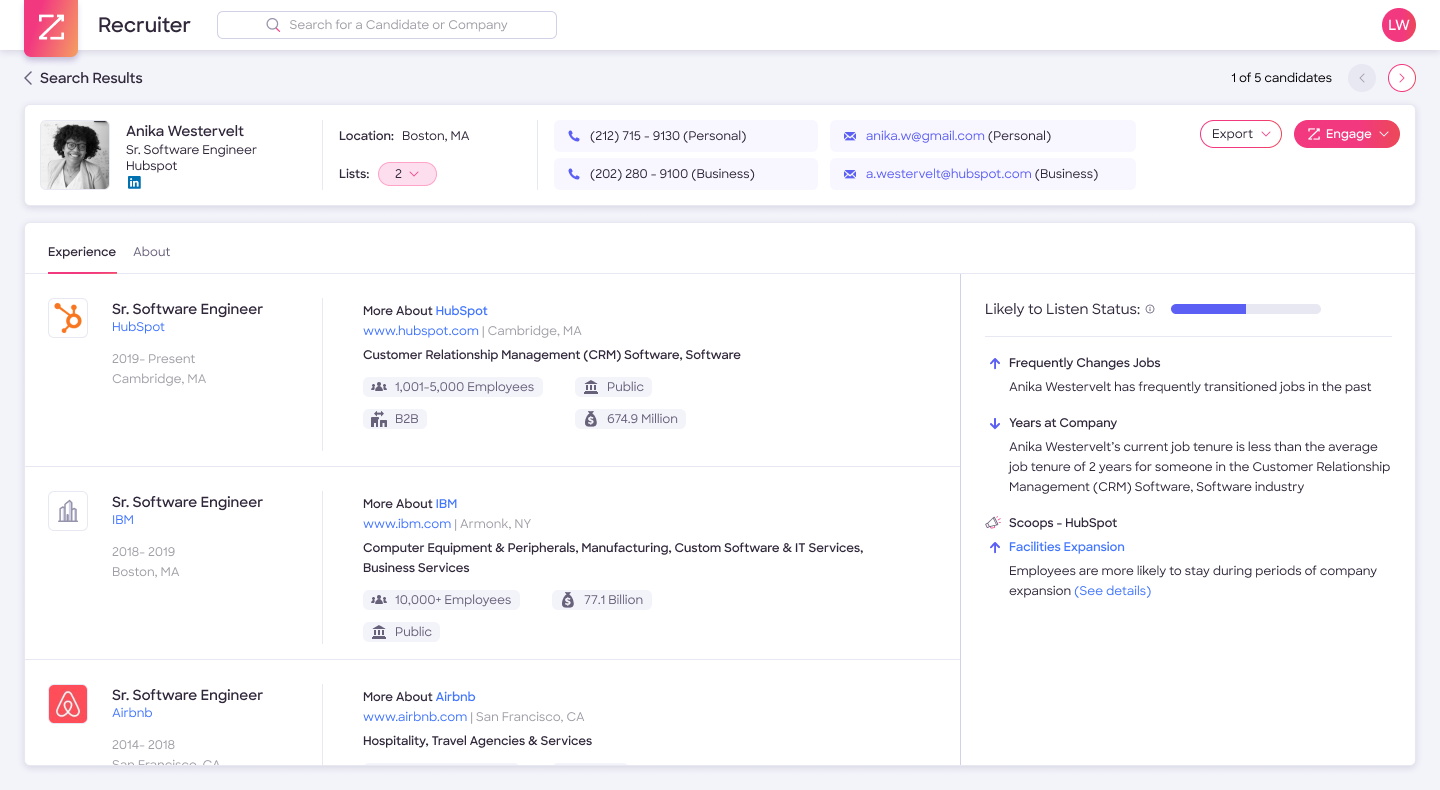
Task: Click the (212) 715 - 9130 phone number
Action: pyautogui.click(x=668, y=136)
